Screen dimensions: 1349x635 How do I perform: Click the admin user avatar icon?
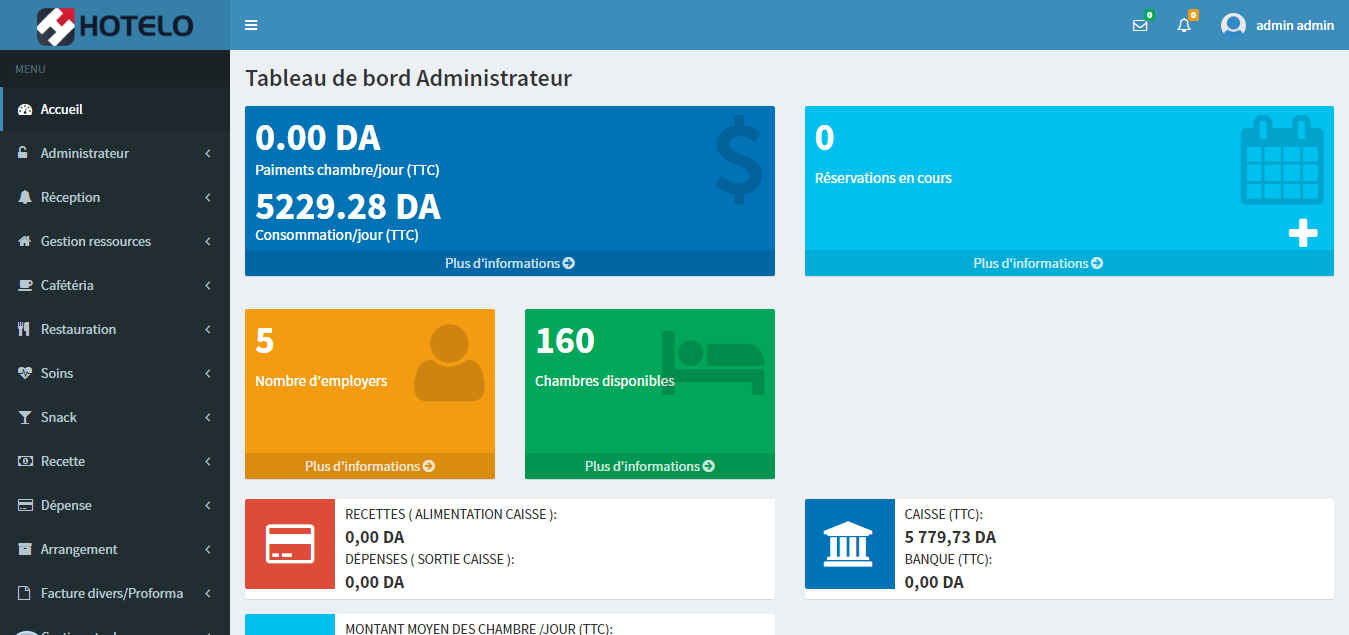[1233, 25]
